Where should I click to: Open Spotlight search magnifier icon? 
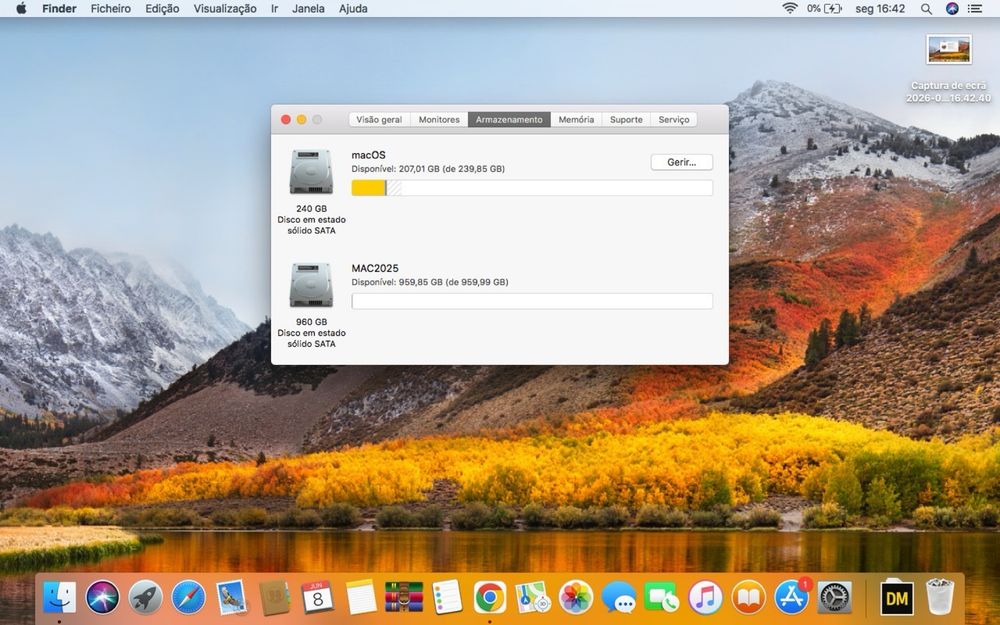click(x=926, y=9)
